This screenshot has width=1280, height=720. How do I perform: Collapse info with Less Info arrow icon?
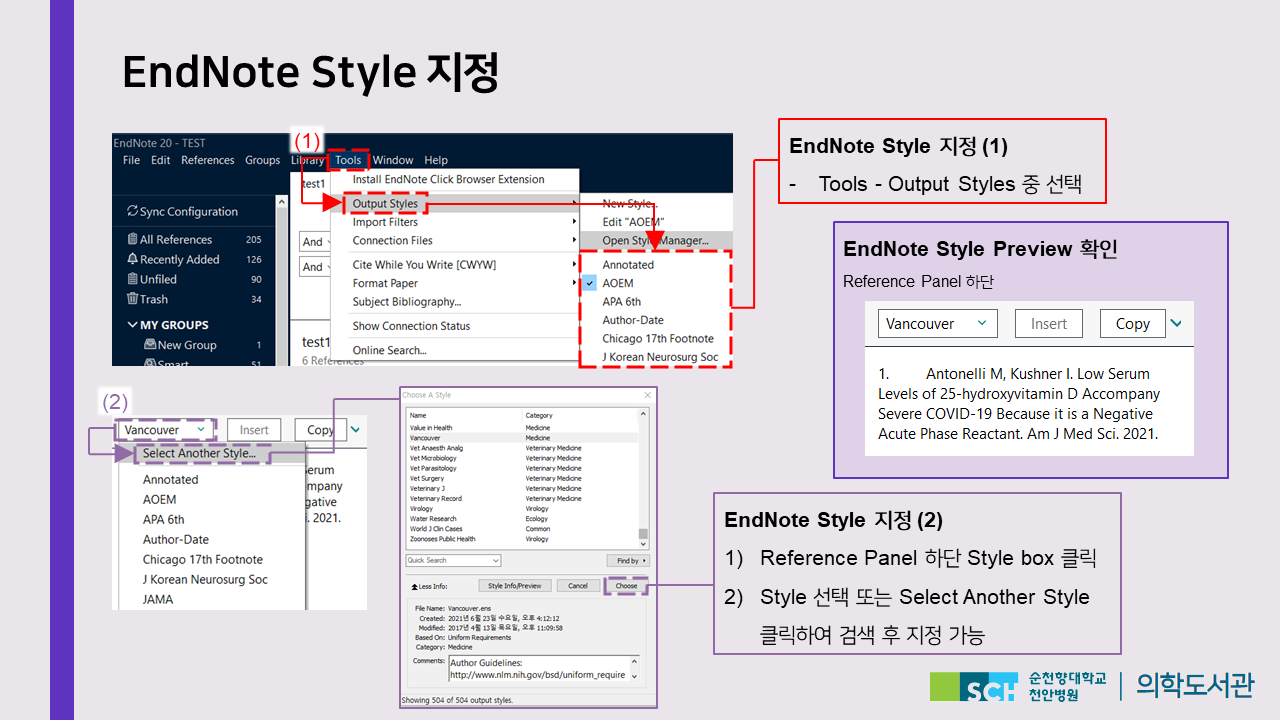point(412,586)
